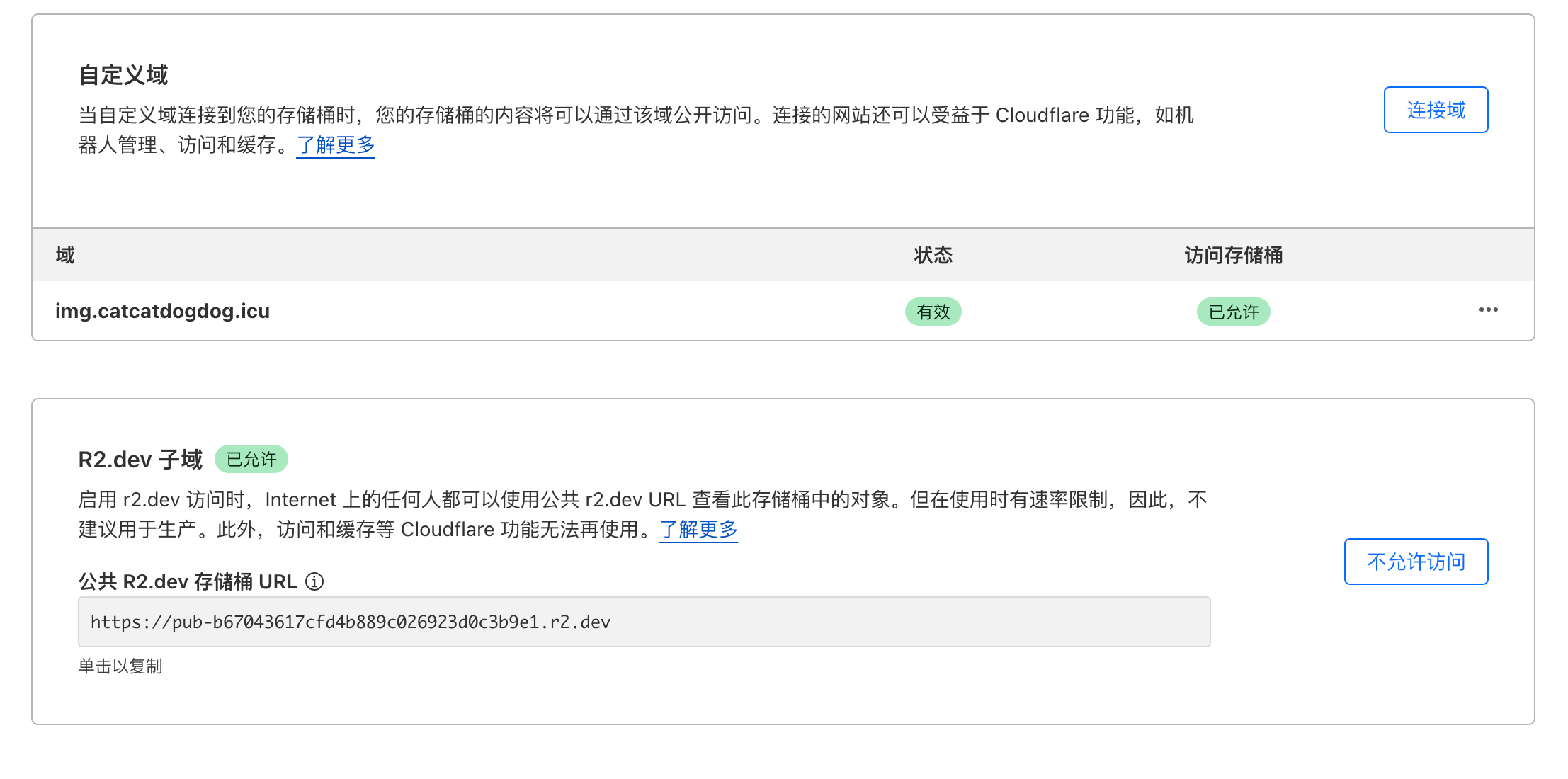Open 了解更多 link in R2.dev 子域 section
This screenshot has width=1568, height=779.
point(698,530)
